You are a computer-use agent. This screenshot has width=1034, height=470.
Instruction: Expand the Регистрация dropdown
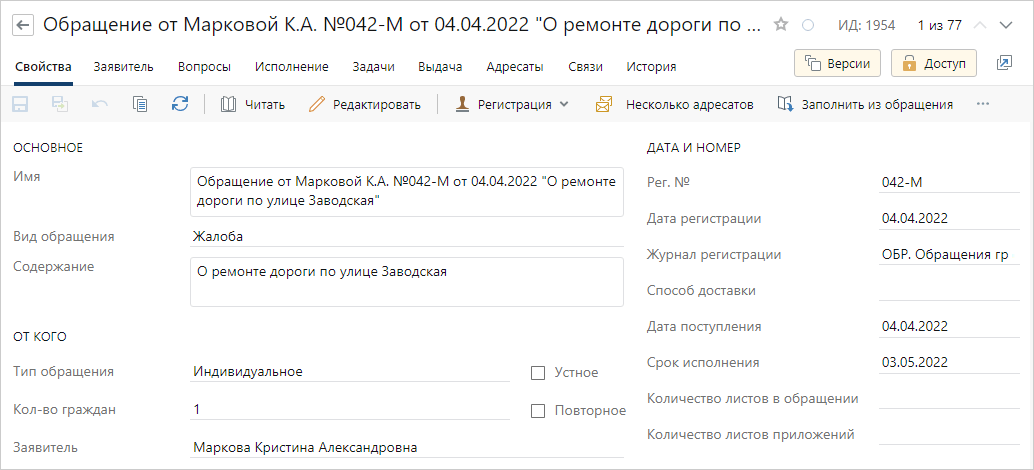(512, 104)
